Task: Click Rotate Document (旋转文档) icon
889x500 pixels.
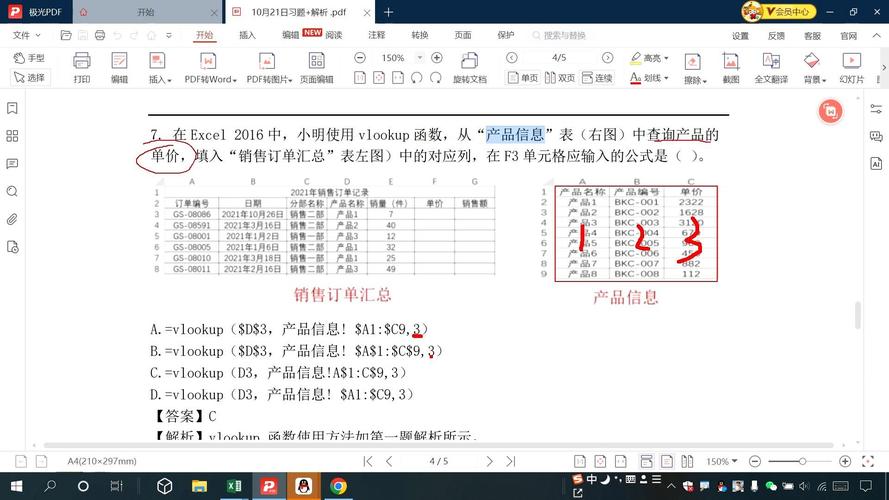Action: 469,68
